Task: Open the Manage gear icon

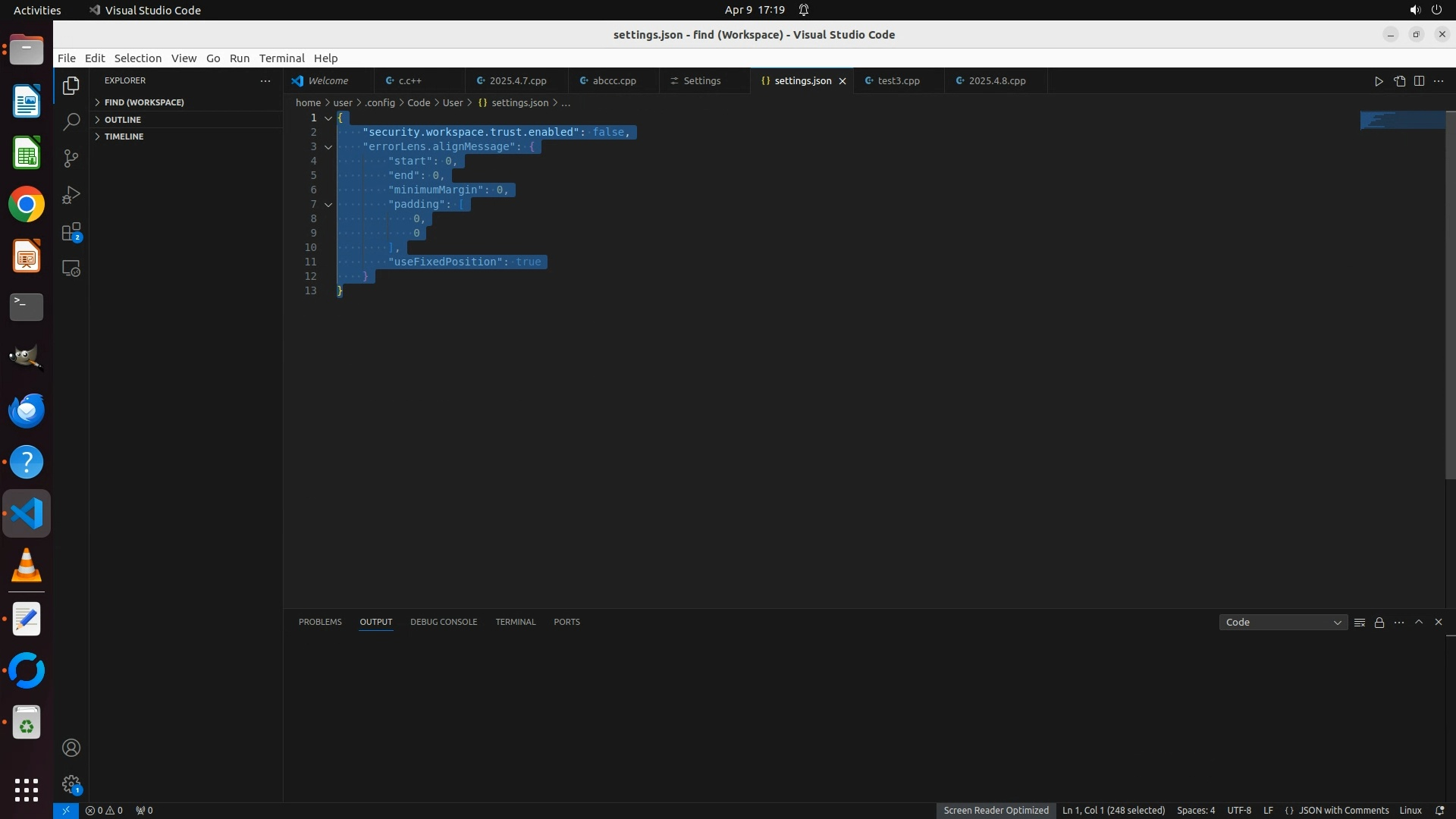Action: coord(71,783)
